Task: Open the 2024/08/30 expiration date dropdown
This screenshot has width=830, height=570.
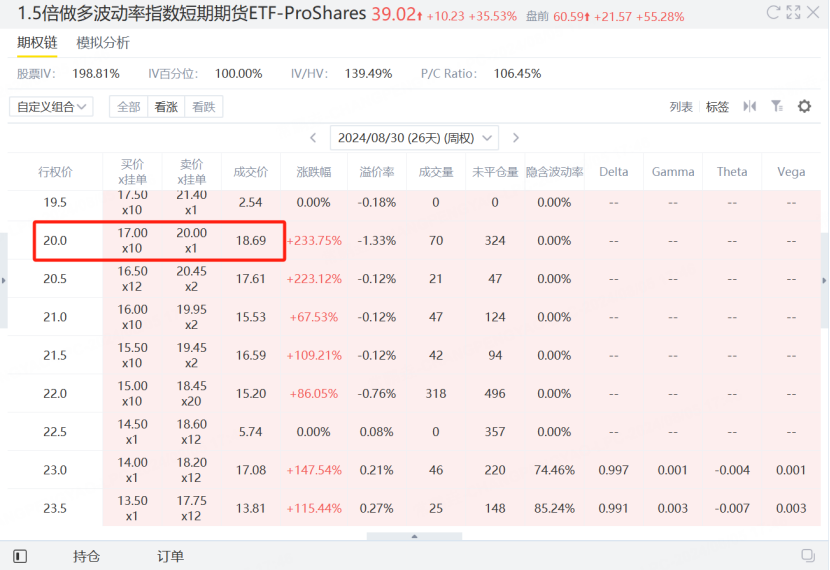Action: (414, 138)
